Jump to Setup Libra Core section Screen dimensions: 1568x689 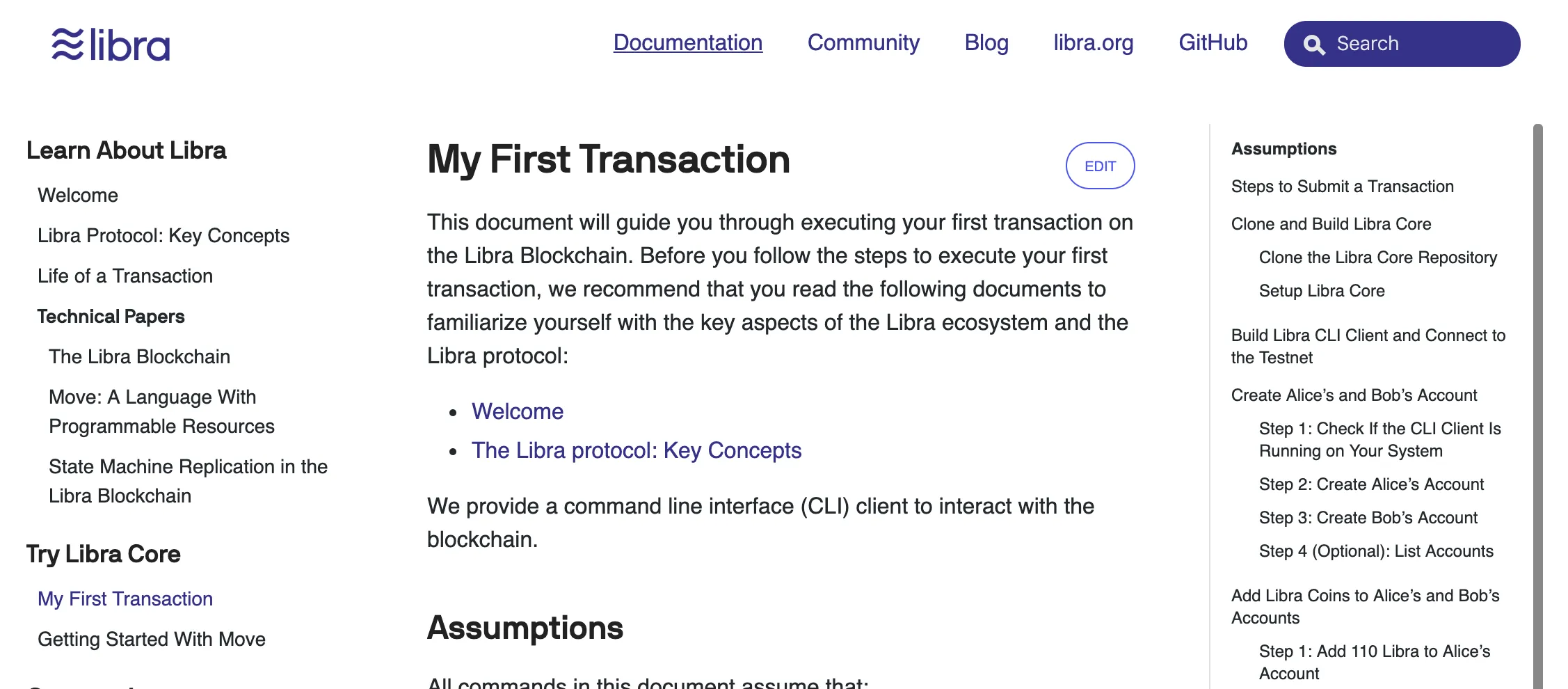[x=1321, y=291]
